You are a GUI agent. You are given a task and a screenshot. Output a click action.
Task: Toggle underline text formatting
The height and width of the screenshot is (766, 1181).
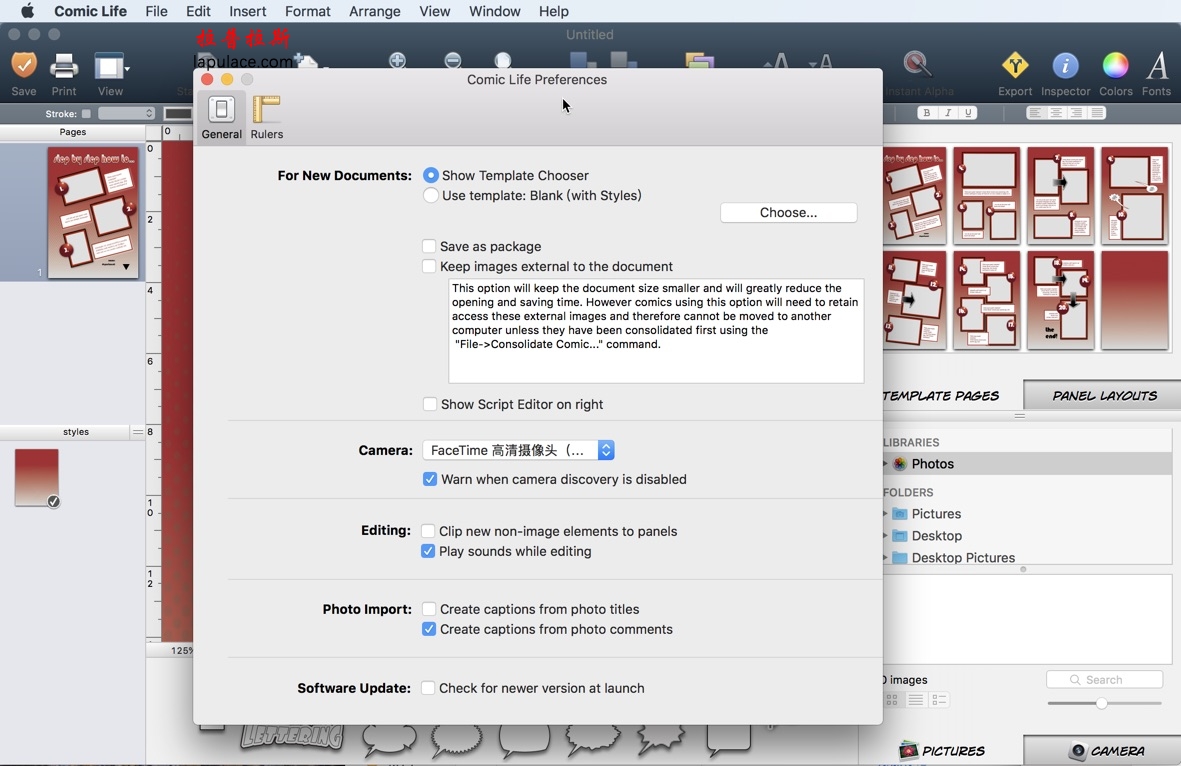[969, 113]
